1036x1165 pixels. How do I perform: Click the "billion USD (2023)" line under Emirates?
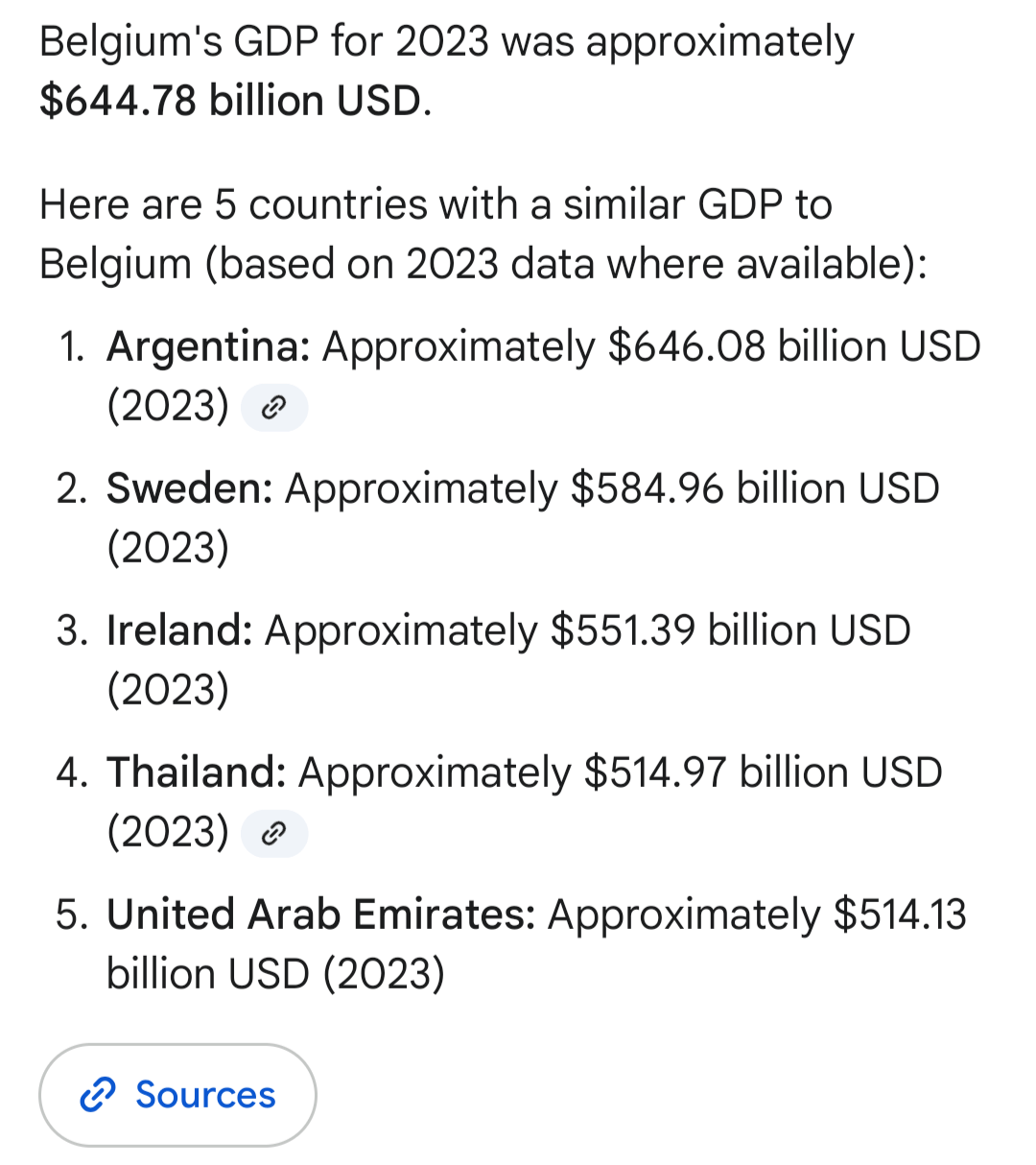275,974
